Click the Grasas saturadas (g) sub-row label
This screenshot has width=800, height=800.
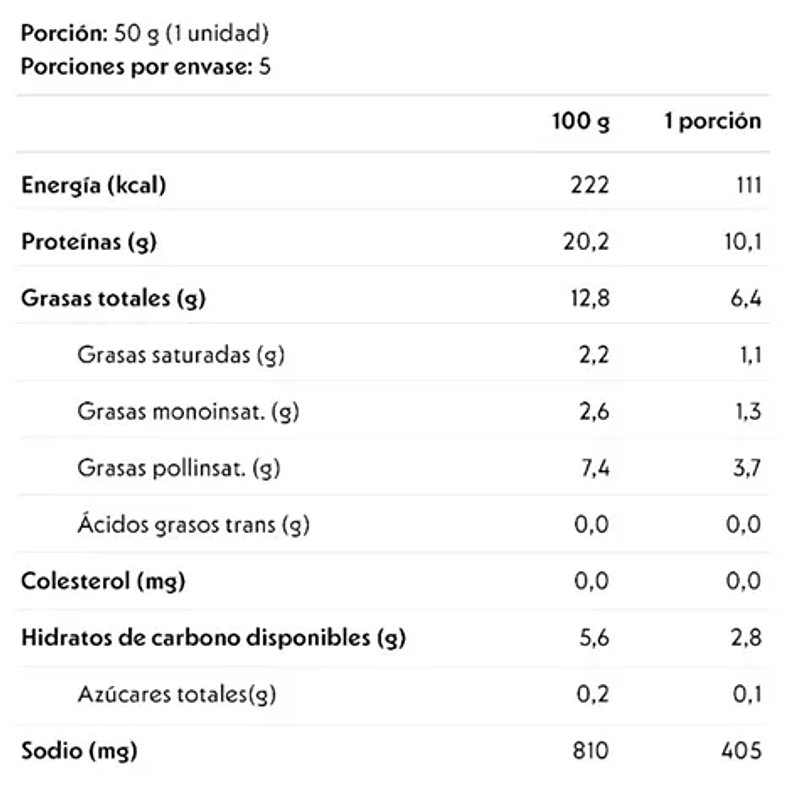click(180, 354)
